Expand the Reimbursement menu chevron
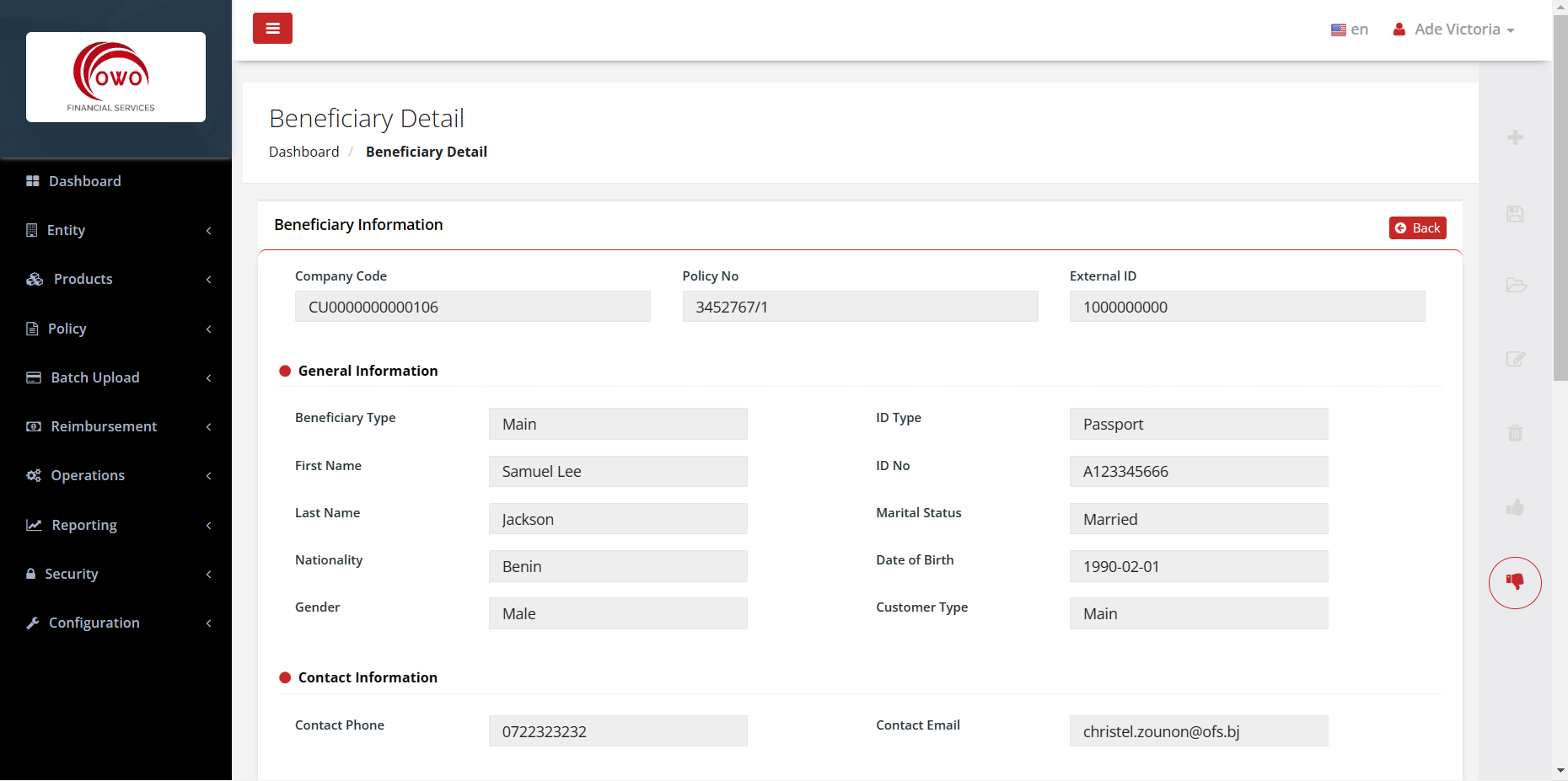1568x781 pixels. click(x=208, y=426)
